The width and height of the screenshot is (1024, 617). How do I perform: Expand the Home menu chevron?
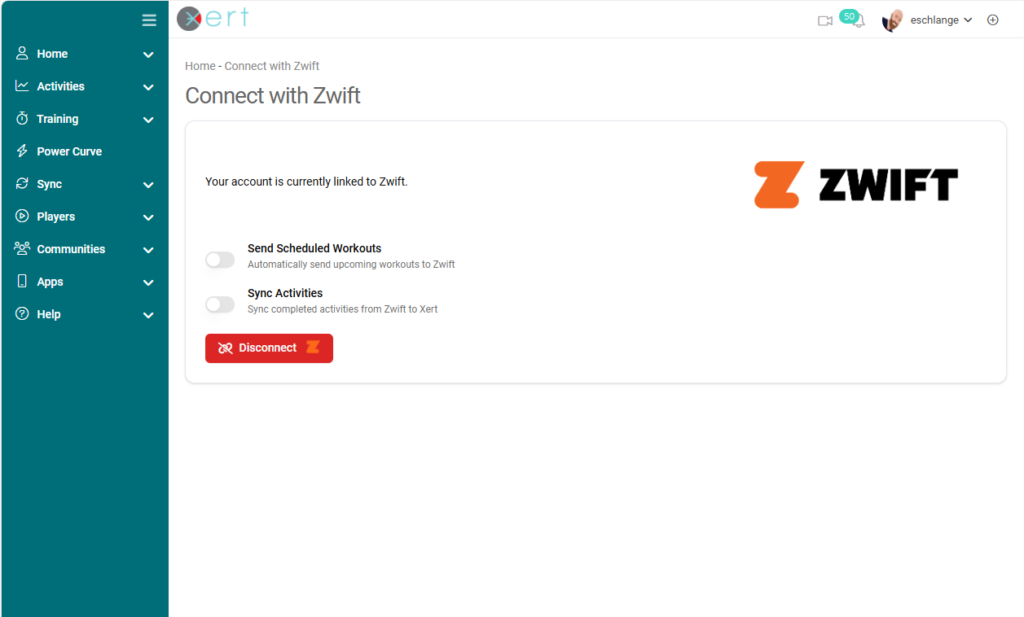148,55
